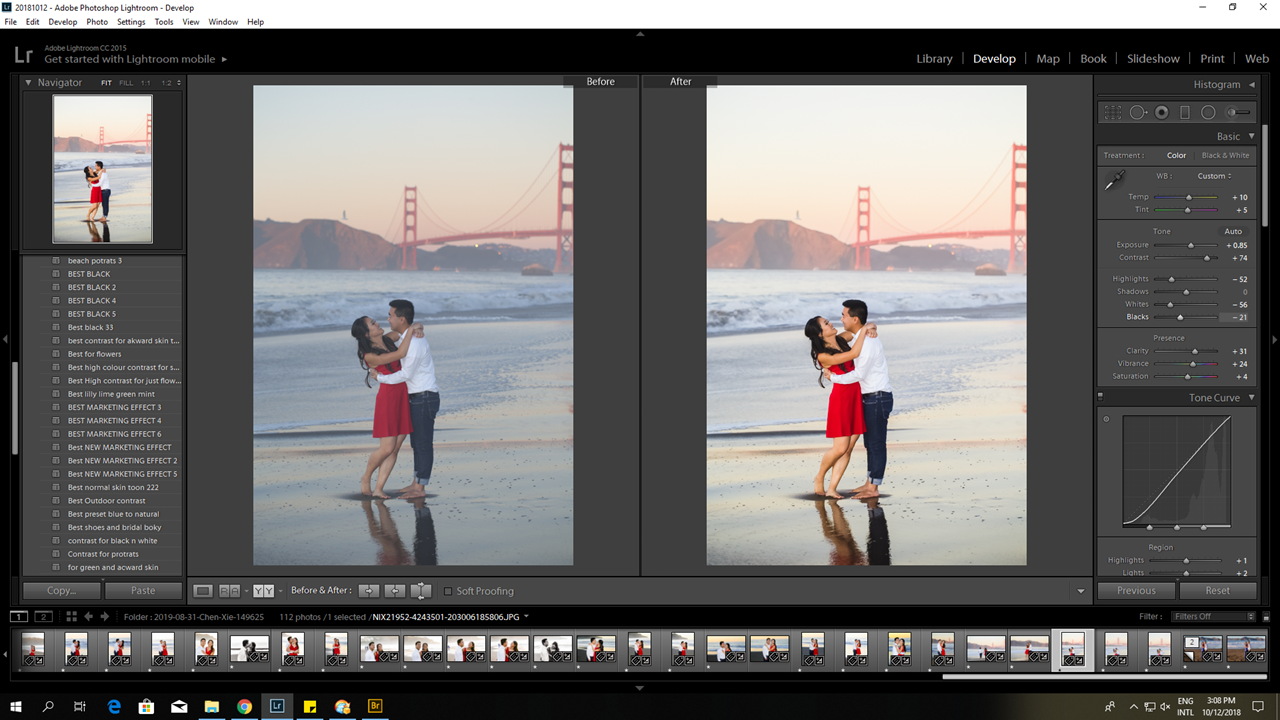Image resolution: width=1280 pixels, height=720 pixels.
Task: Toggle the Tone Curve panel switch
Action: point(1101,397)
